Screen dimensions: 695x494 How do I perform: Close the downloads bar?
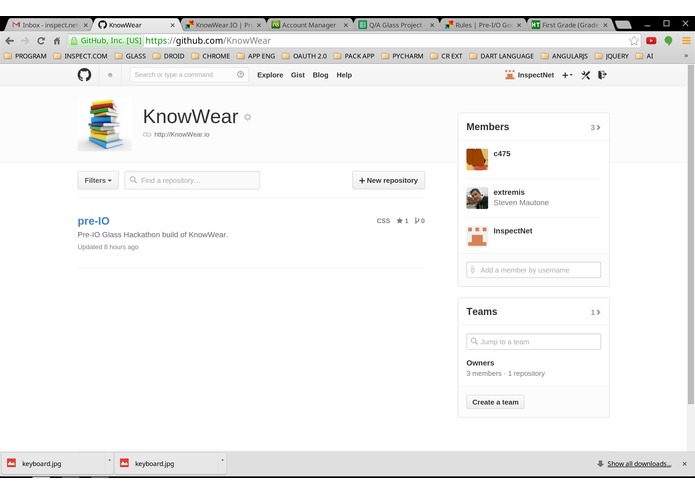(684, 464)
